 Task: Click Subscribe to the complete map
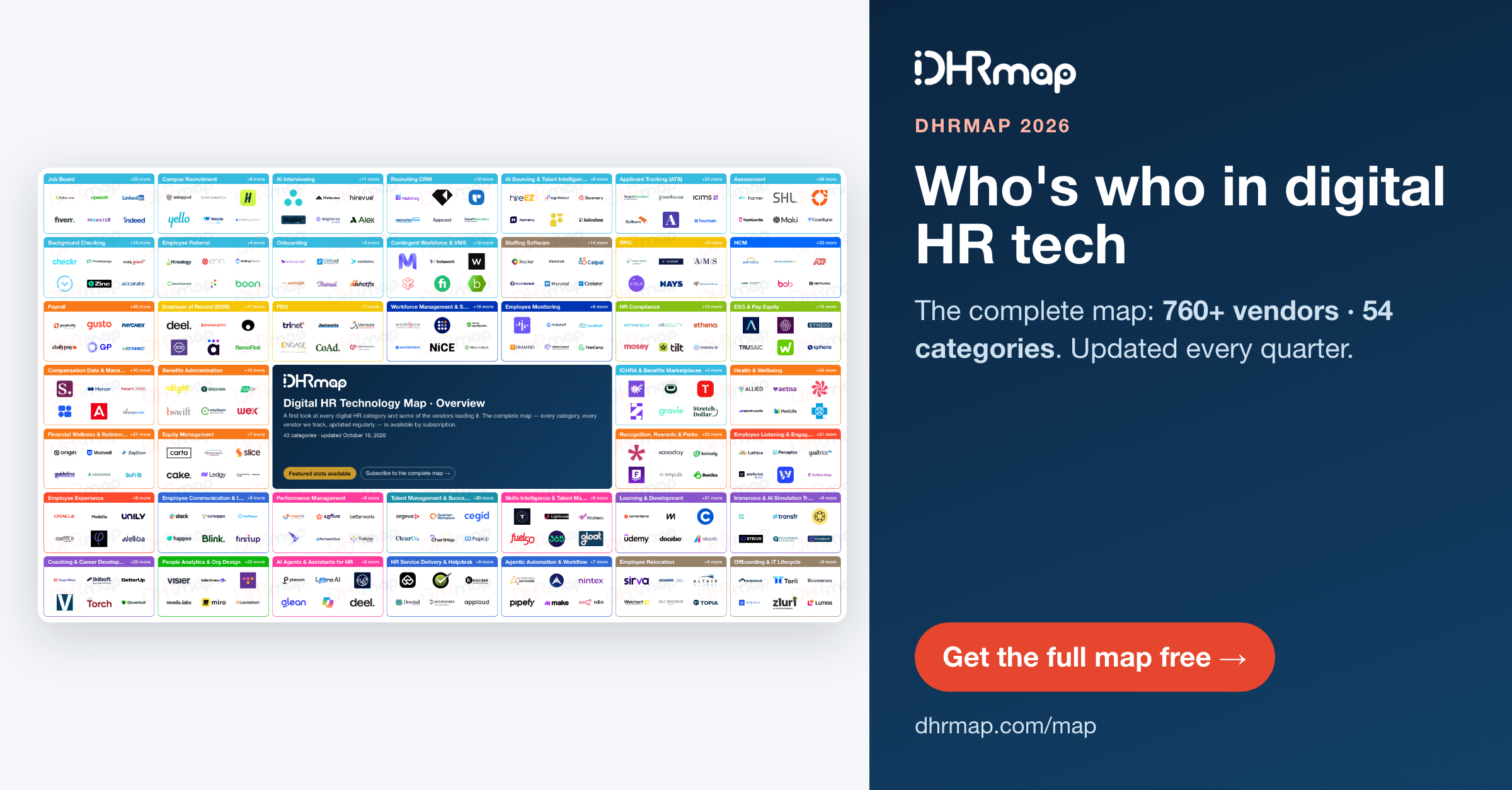pyautogui.click(x=408, y=473)
